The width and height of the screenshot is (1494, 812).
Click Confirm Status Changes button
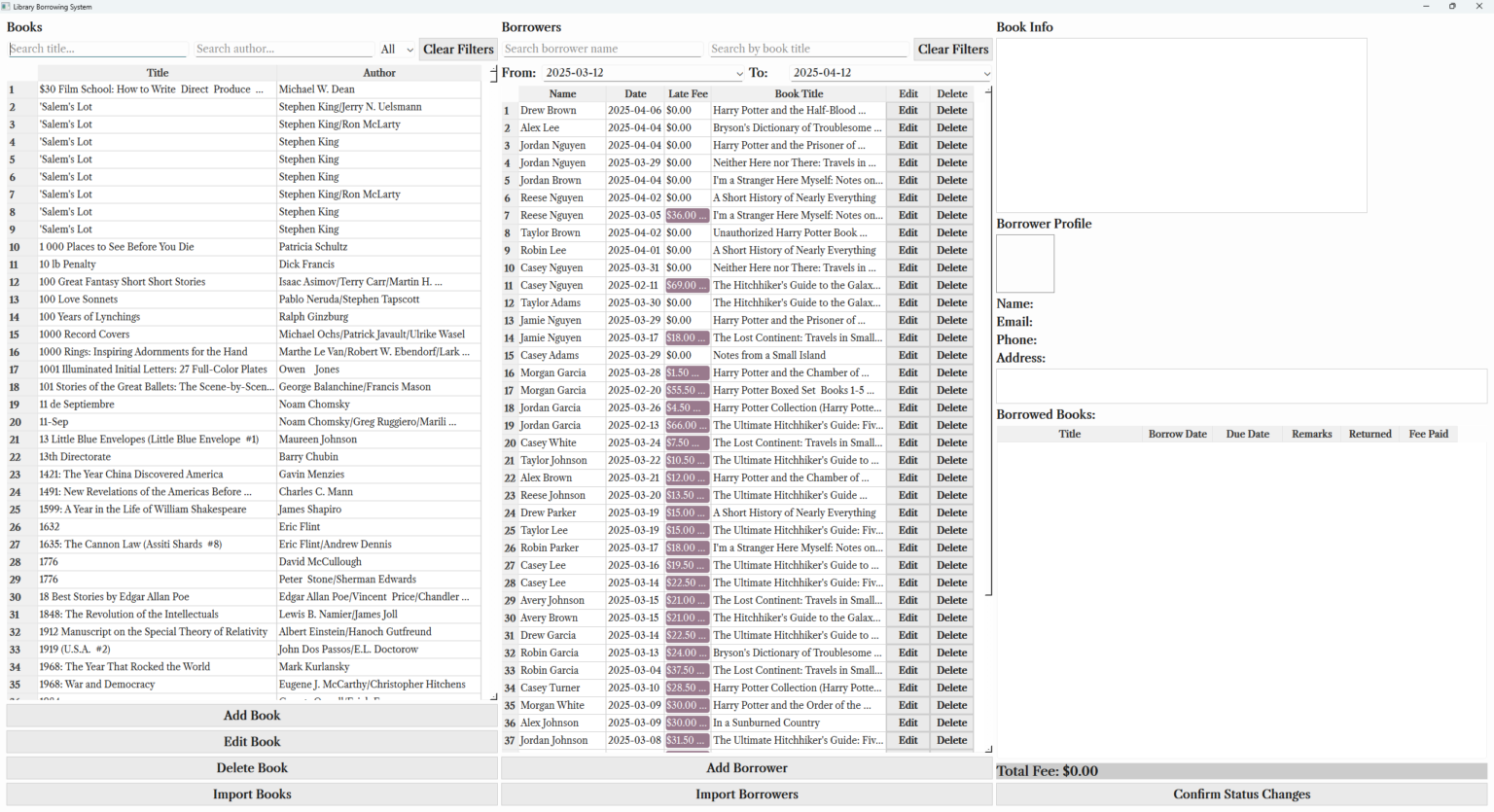[1241, 794]
